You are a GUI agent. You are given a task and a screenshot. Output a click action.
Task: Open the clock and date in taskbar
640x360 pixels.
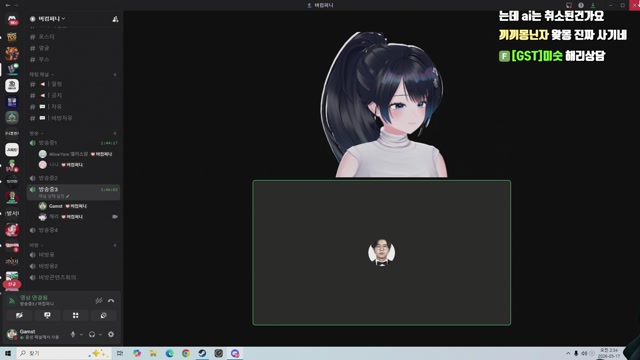pos(609,353)
